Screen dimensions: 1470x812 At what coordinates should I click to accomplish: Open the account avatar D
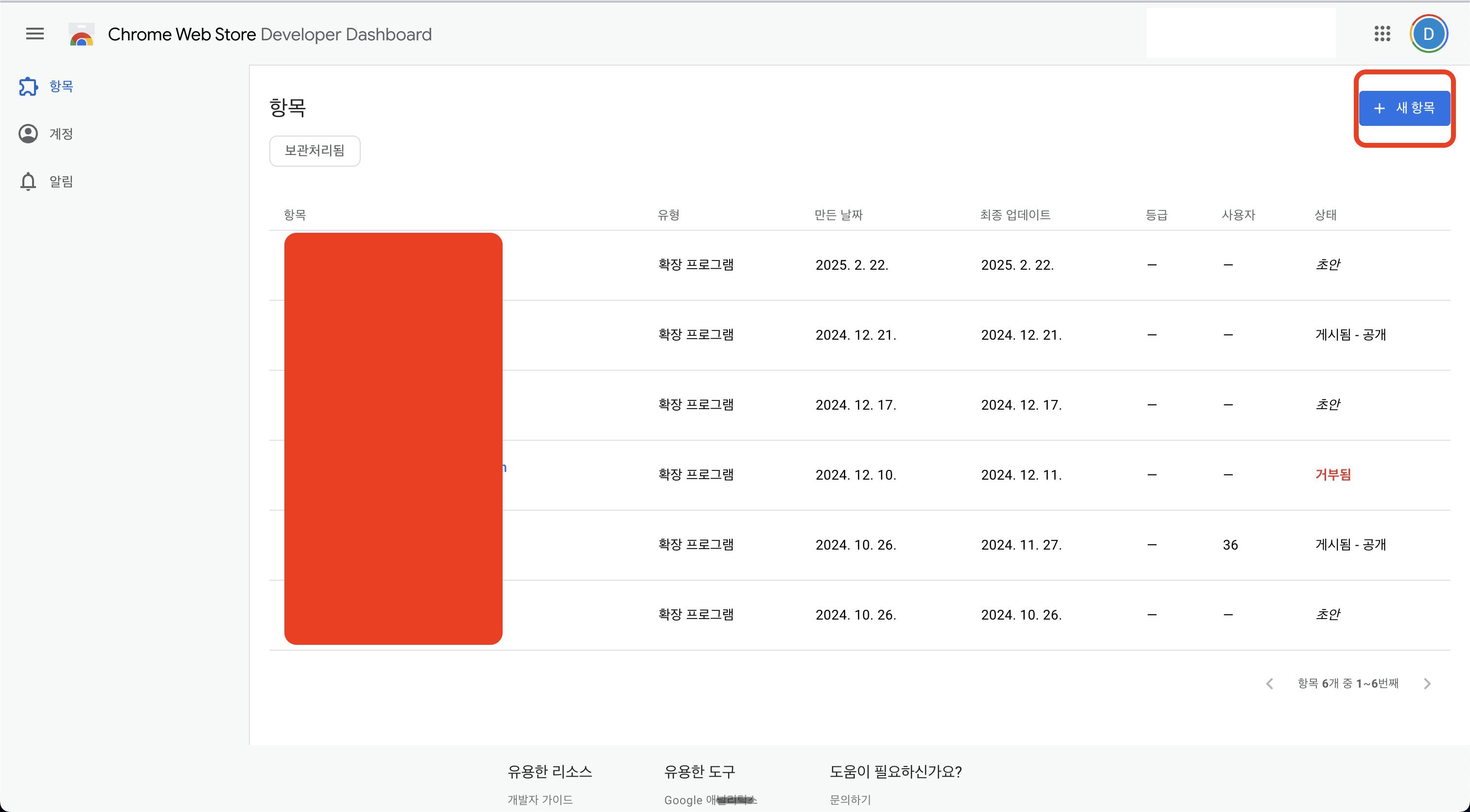coord(1428,34)
